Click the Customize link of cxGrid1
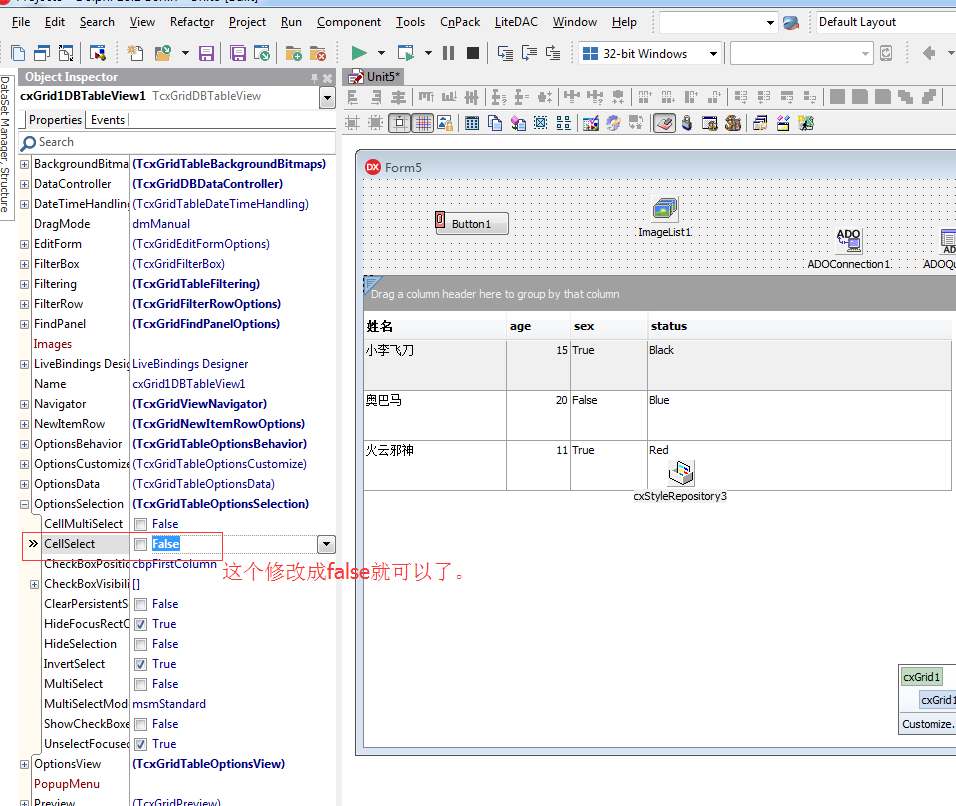This screenshot has width=956, height=806. pyautogui.click(x=929, y=724)
